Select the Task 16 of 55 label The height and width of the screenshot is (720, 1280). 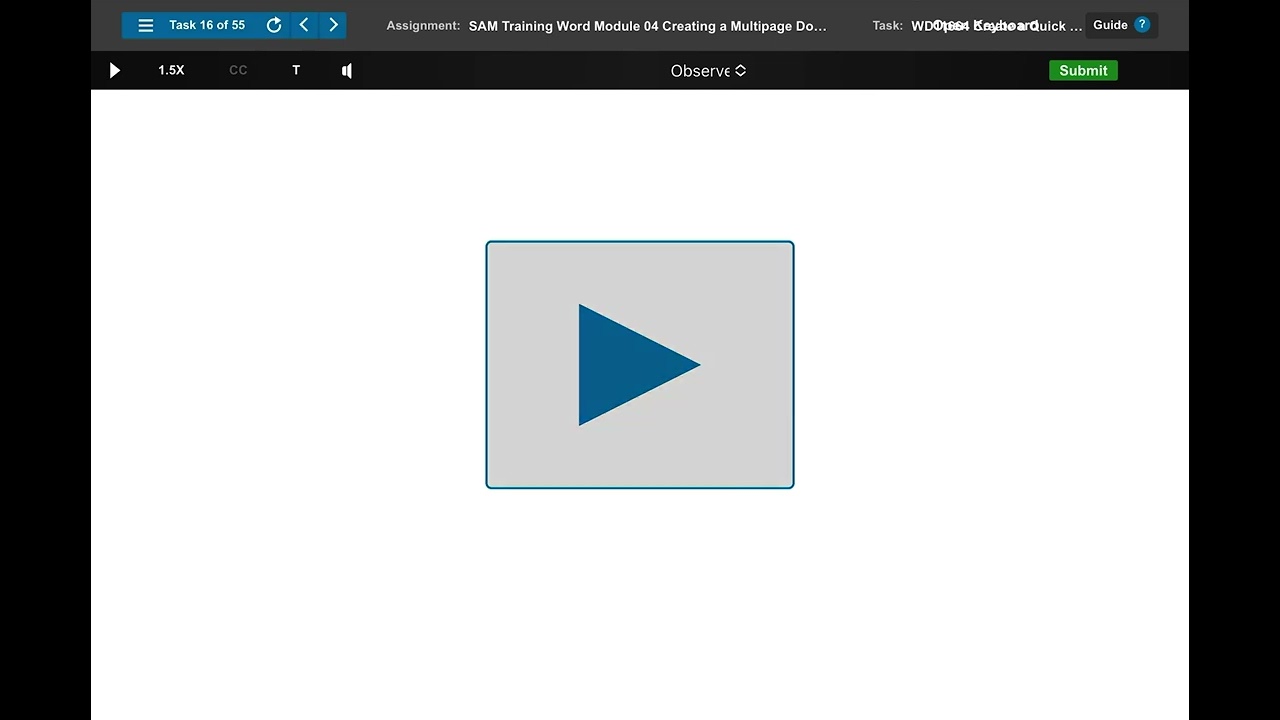pyautogui.click(x=207, y=25)
